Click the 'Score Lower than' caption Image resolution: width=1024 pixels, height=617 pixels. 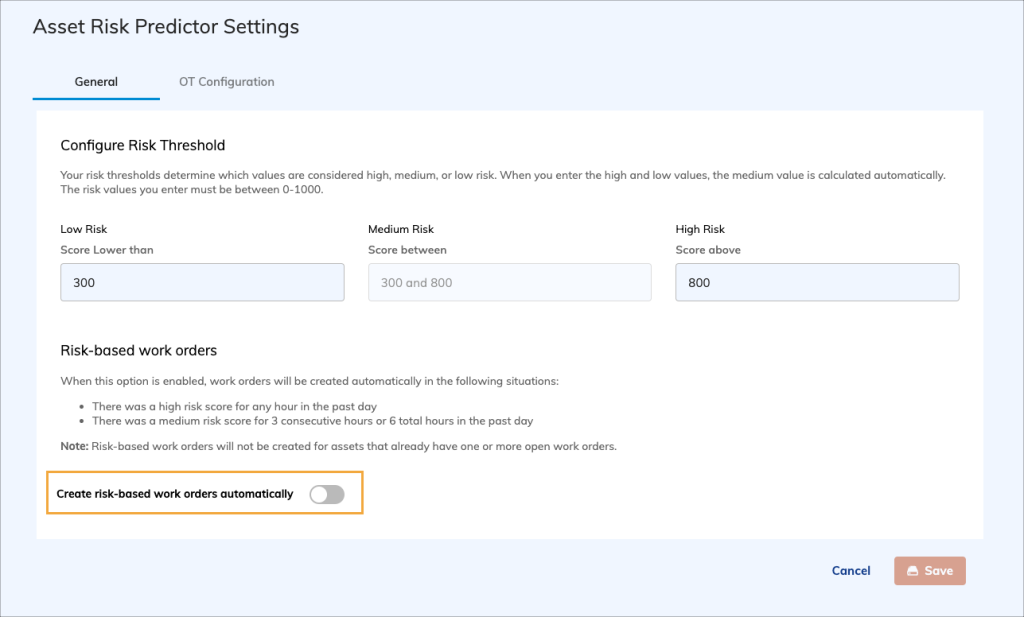click(107, 250)
